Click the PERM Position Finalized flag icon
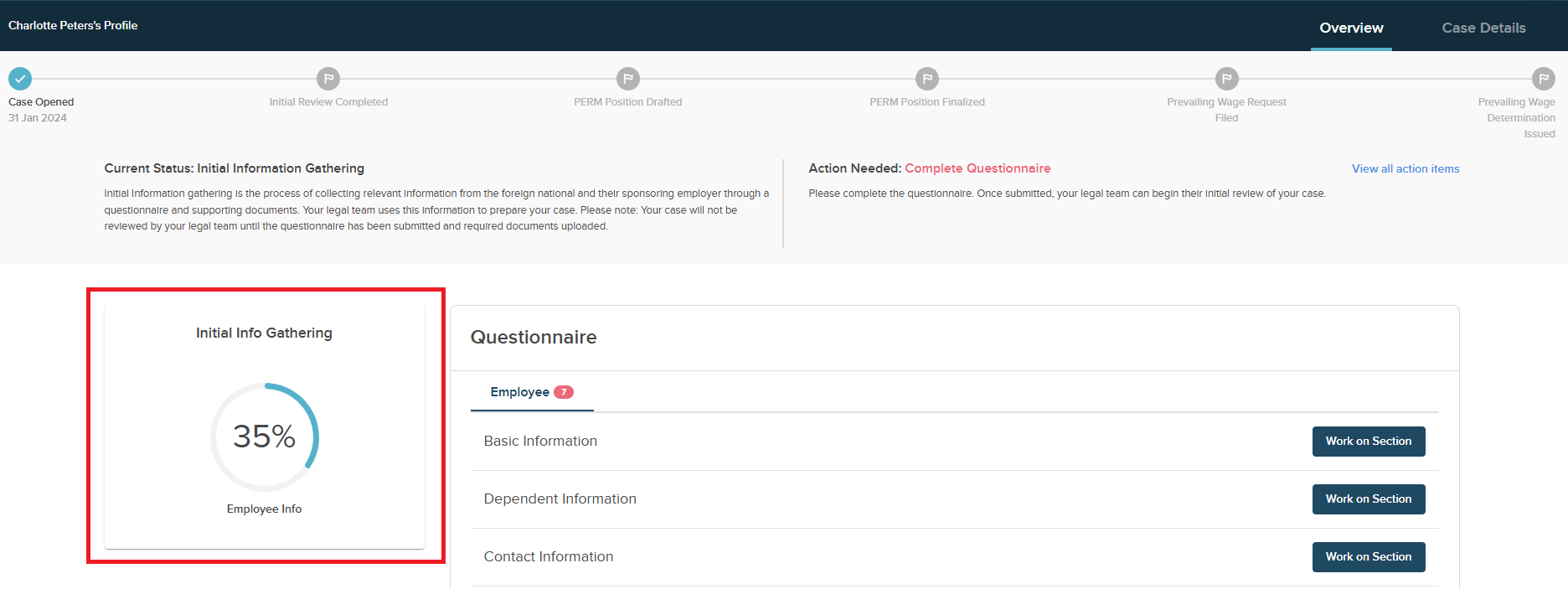Viewport: 1568px width, 589px height. coord(926,79)
